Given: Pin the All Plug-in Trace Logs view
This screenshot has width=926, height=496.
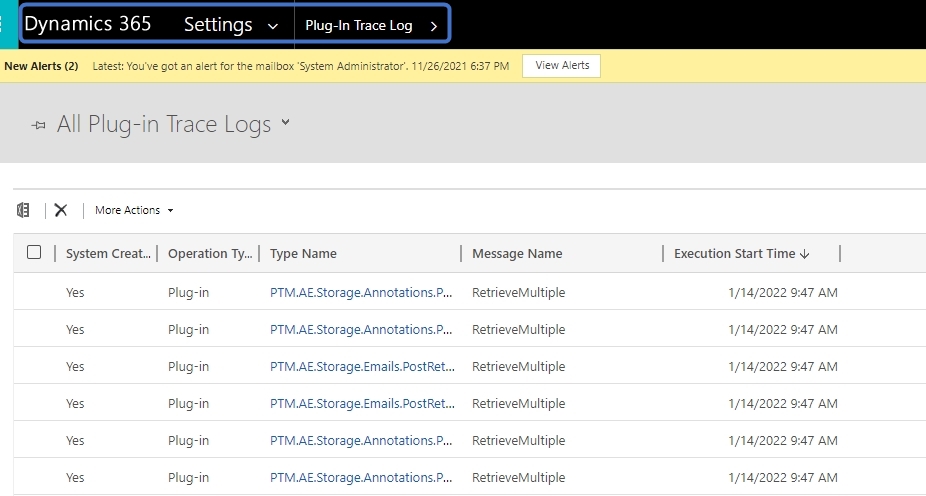Looking at the screenshot, I should pyautogui.click(x=38, y=125).
